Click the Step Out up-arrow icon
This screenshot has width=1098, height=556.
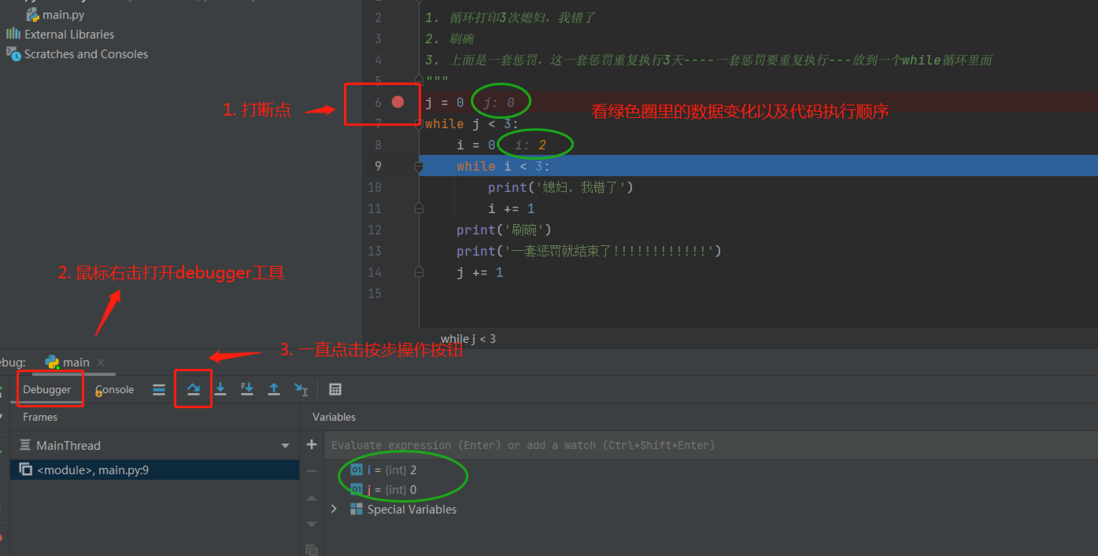point(274,389)
